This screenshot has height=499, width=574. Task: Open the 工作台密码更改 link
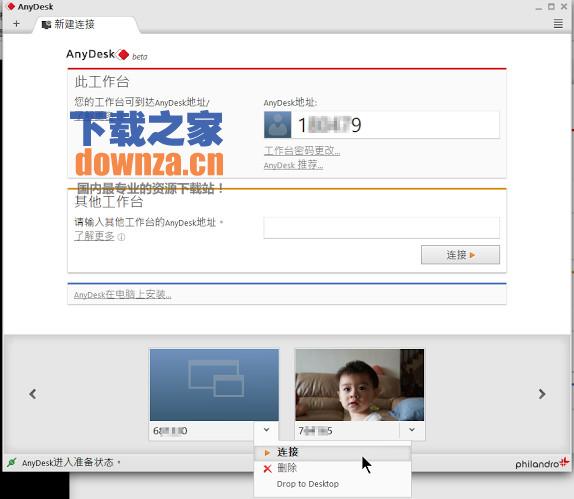pos(302,151)
